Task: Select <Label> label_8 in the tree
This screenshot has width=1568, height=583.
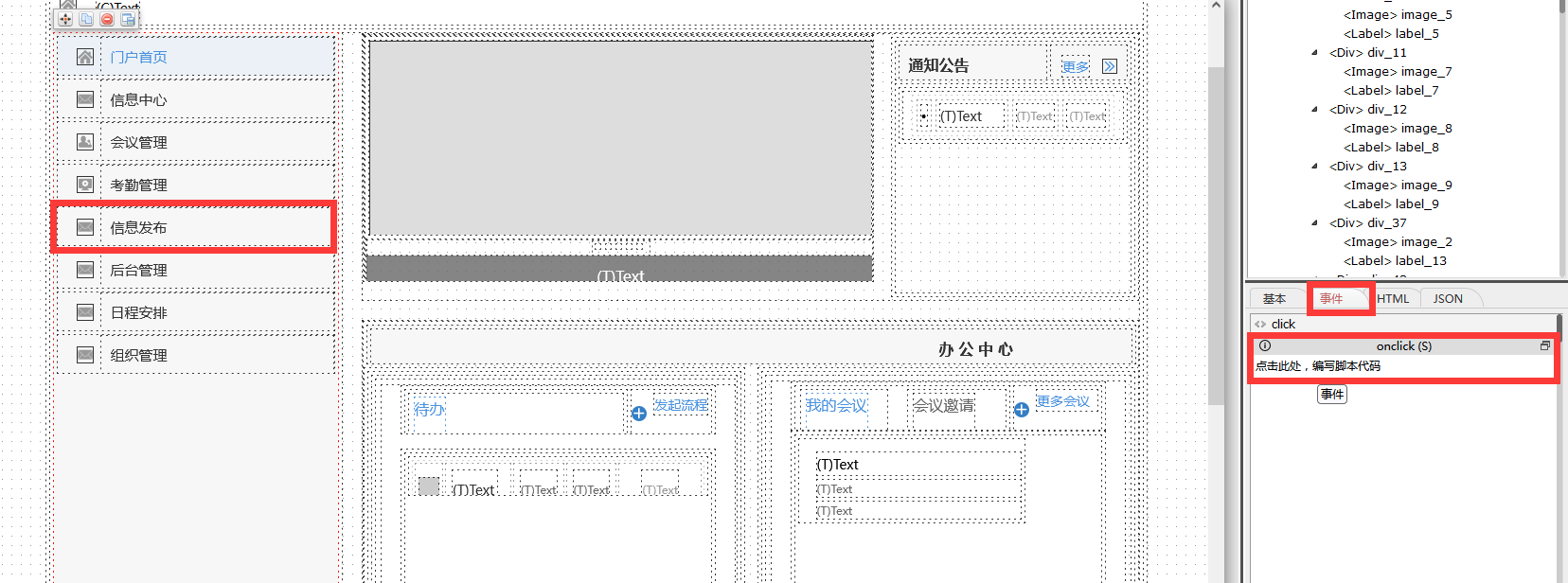Action: [x=1391, y=147]
